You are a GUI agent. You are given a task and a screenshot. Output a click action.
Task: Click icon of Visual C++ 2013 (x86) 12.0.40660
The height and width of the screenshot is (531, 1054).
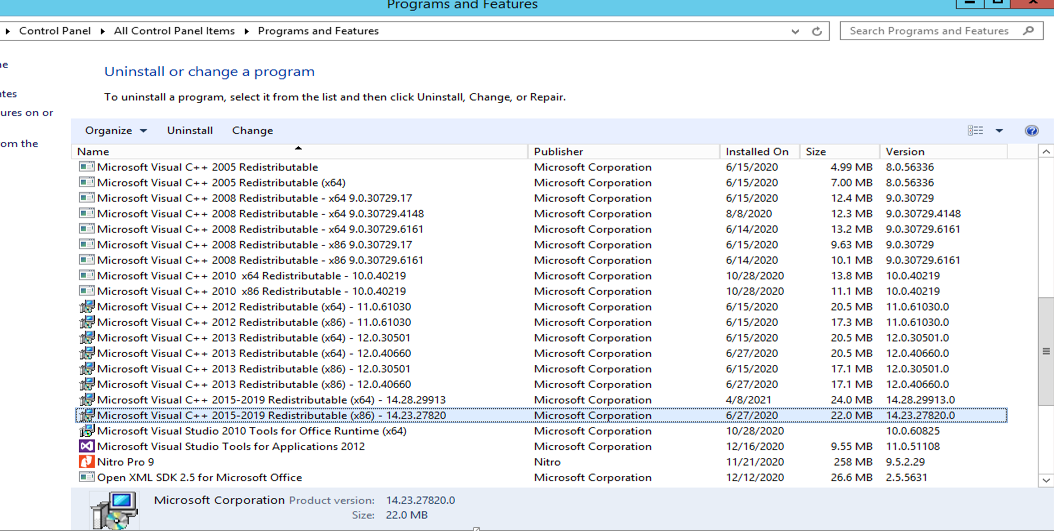coord(87,384)
